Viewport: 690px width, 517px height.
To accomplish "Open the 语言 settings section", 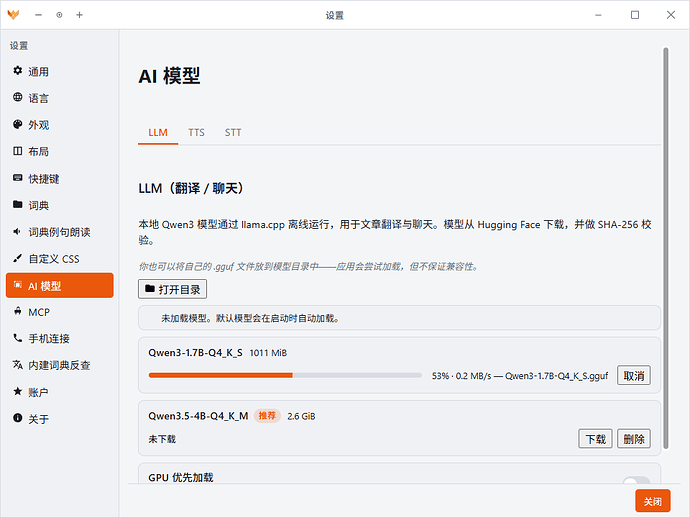I will click(x=59, y=98).
